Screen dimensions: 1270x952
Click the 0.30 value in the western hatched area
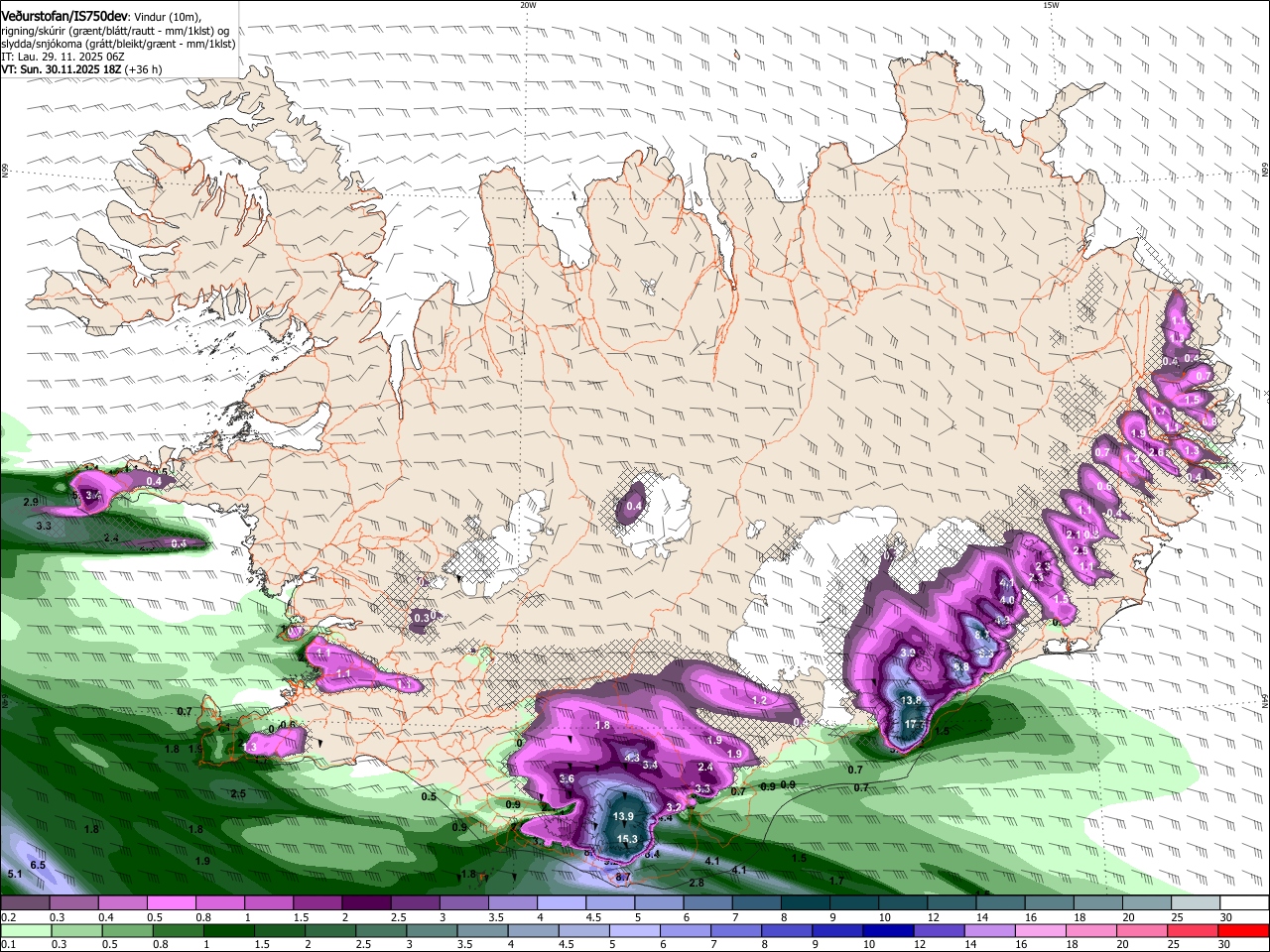pos(424,617)
